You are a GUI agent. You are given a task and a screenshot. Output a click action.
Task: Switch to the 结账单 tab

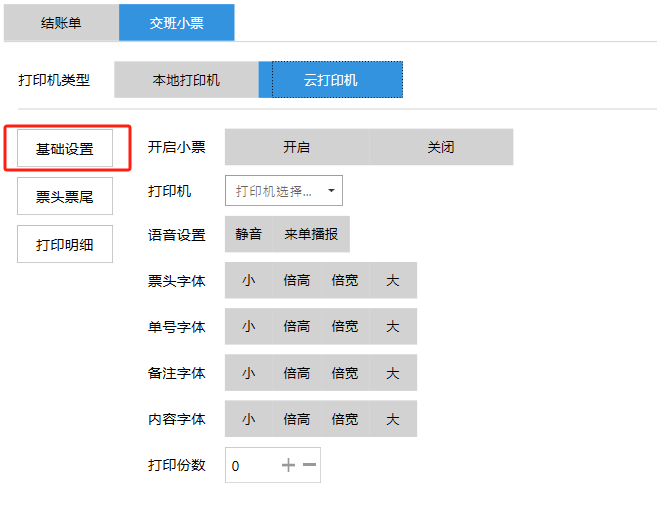(x=61, y=22)
